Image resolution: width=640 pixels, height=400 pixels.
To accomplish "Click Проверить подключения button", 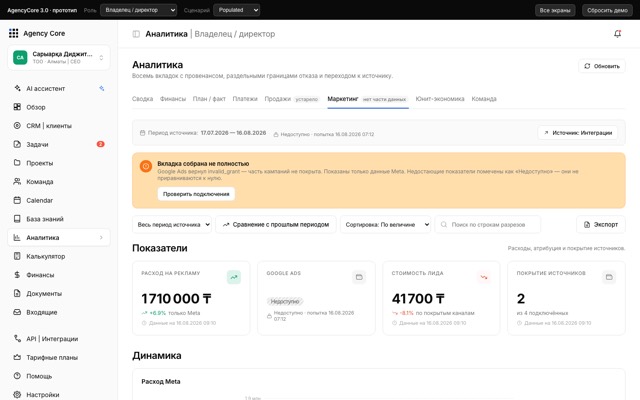I will (x=196, y=194).
